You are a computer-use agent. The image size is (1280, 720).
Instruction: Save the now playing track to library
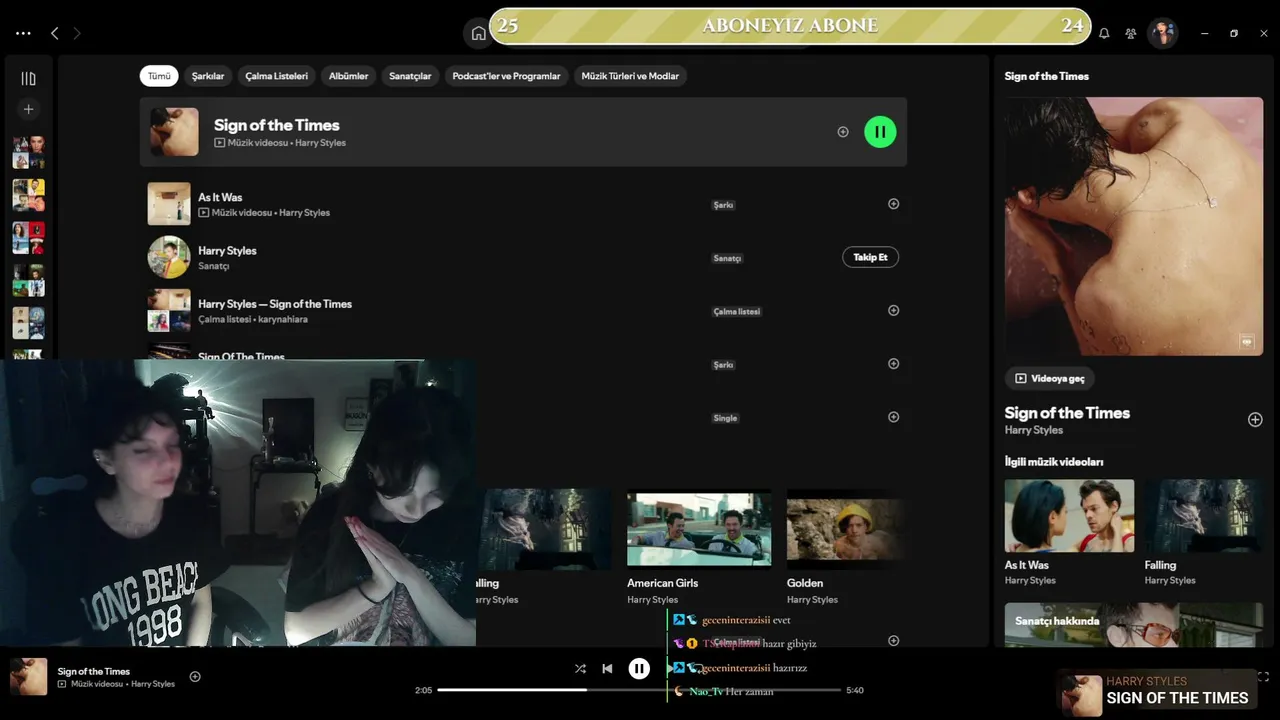(x=195, y=677)
